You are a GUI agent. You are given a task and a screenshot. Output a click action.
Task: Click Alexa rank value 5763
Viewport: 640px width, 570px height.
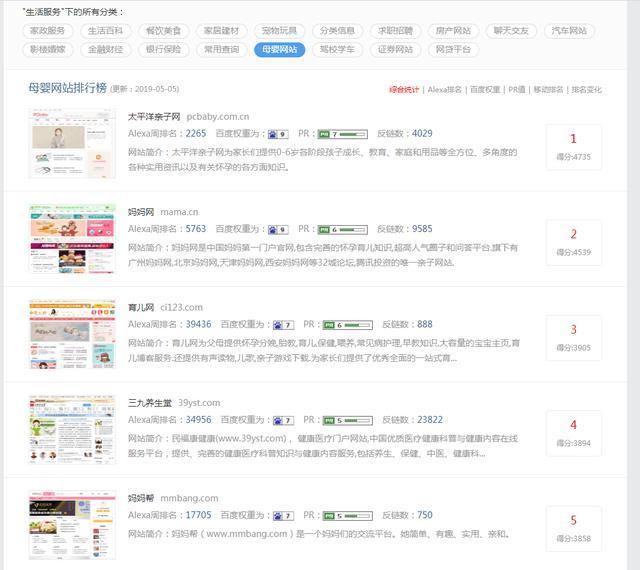pyautogui.click(x=196, y=229)
